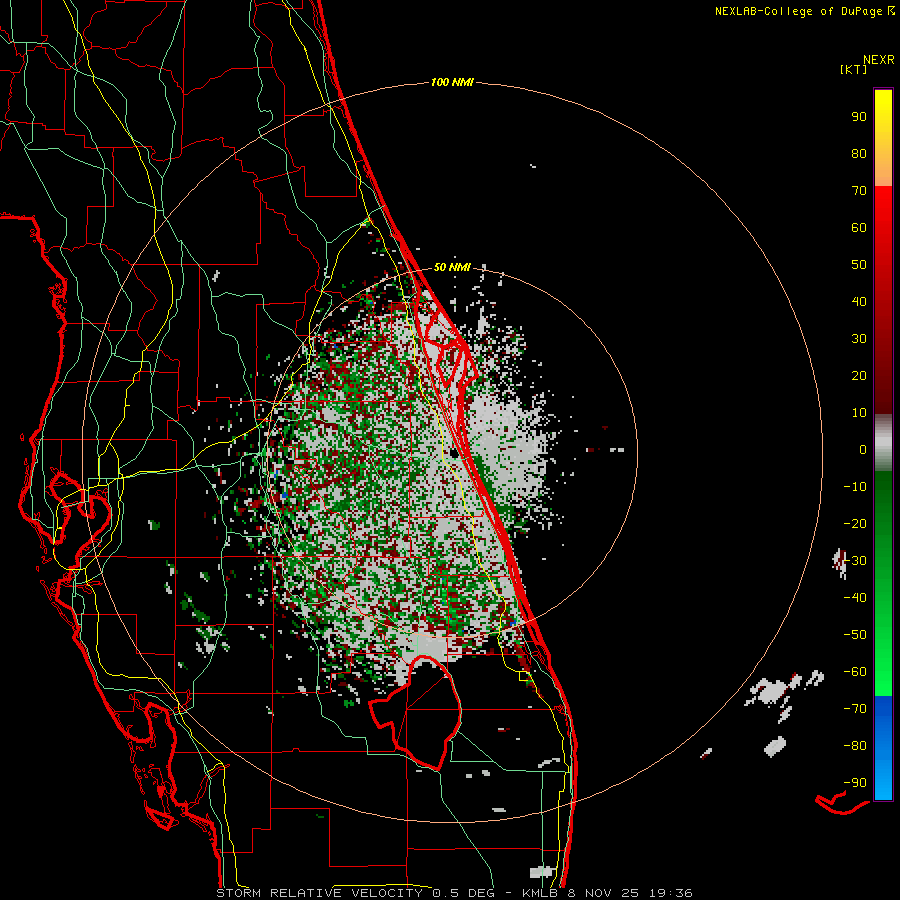
Task: Click the positive 10 knot scale label
Action: point(859,413)
